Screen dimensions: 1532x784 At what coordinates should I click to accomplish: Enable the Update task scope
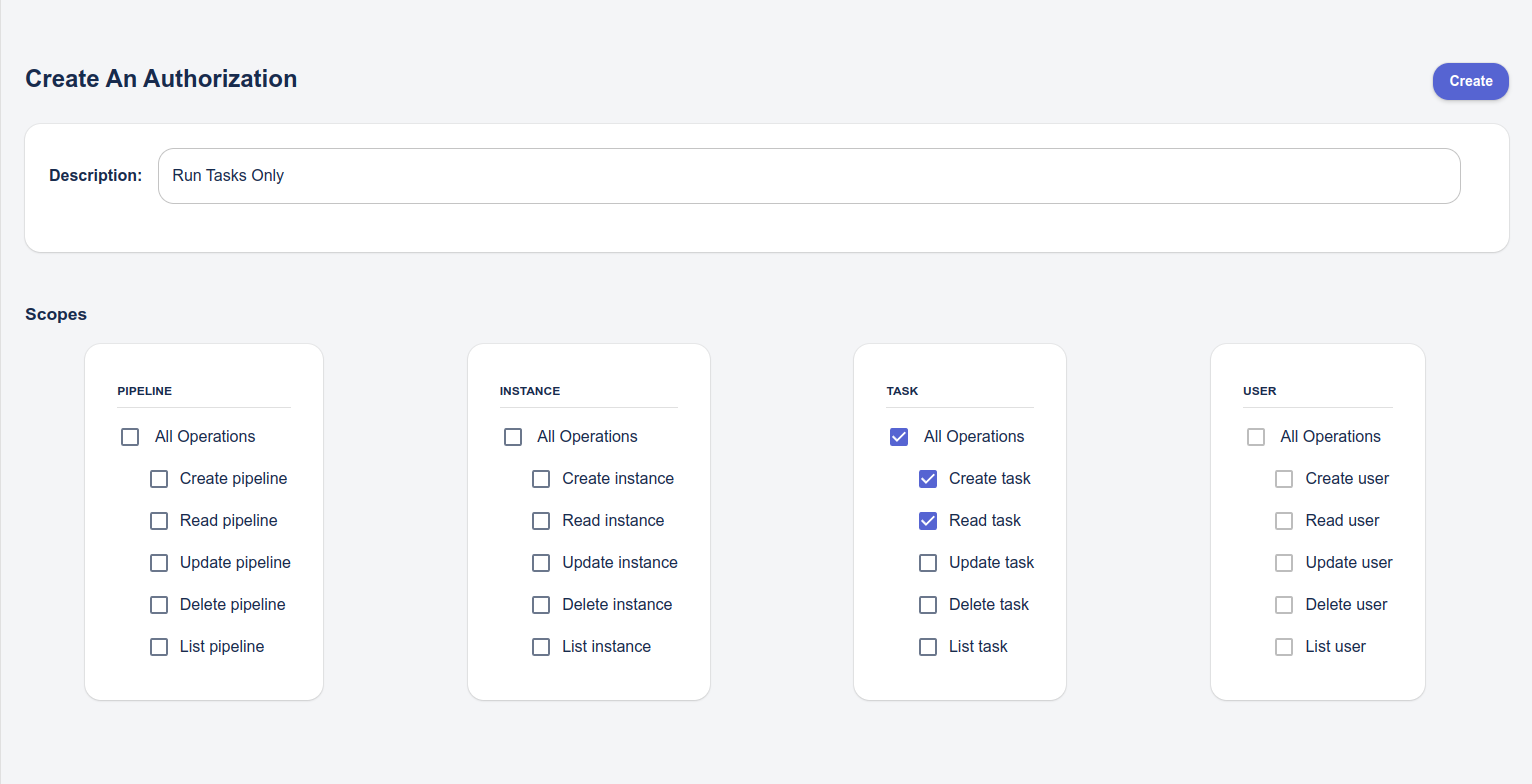point(928,563)
